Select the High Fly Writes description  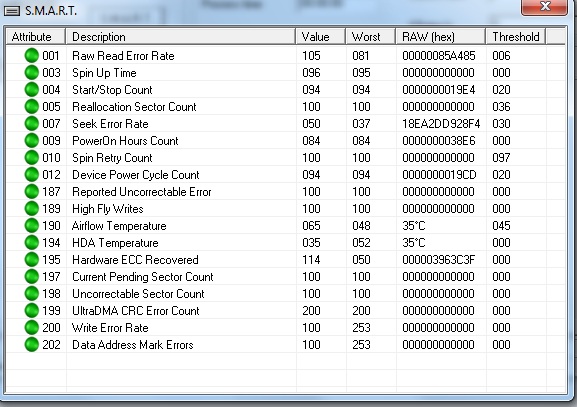pyautogui.click(x=107, y=209)
